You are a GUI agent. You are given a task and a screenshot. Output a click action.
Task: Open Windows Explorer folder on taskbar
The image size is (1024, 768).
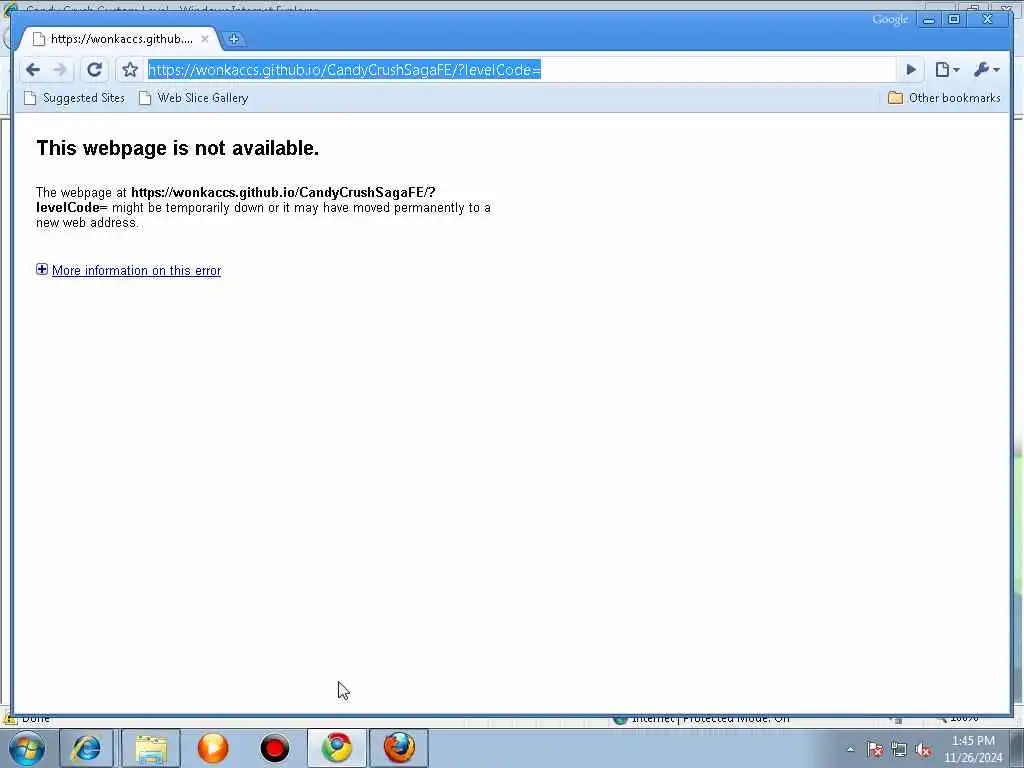(x=151, y=748)
